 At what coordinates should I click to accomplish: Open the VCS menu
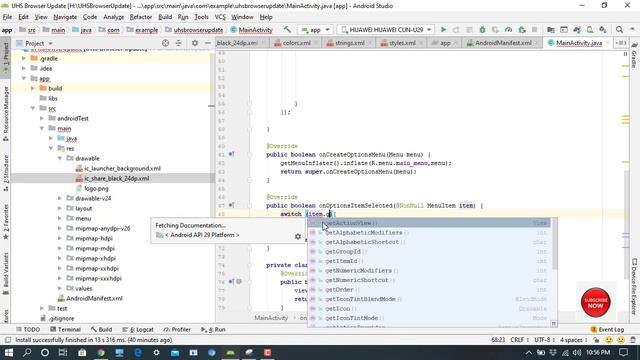[220, 17]
